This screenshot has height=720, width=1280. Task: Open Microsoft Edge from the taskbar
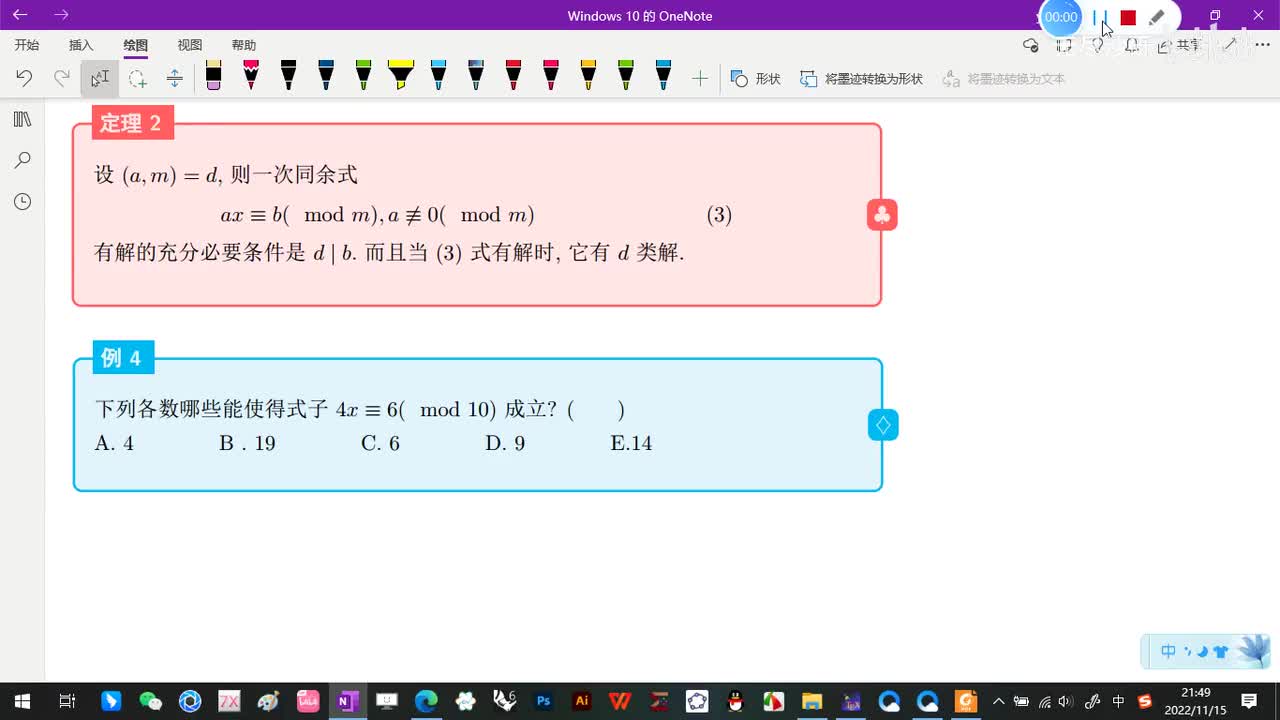coord(426,701)
